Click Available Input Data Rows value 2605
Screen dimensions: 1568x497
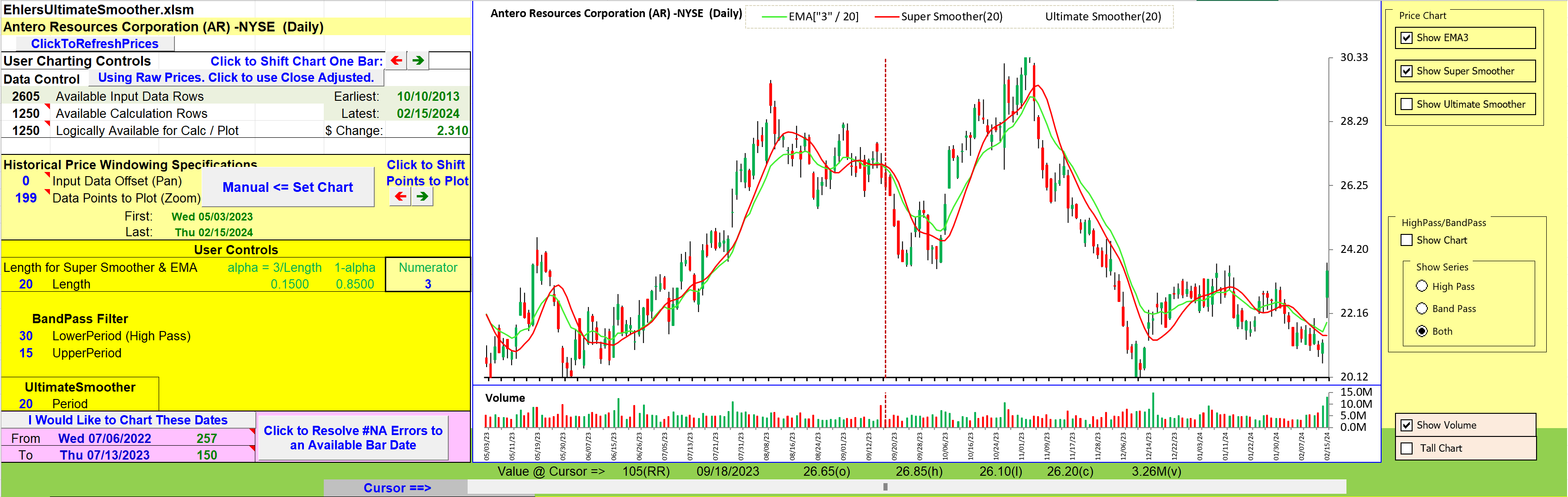click(x=25, y=96)
